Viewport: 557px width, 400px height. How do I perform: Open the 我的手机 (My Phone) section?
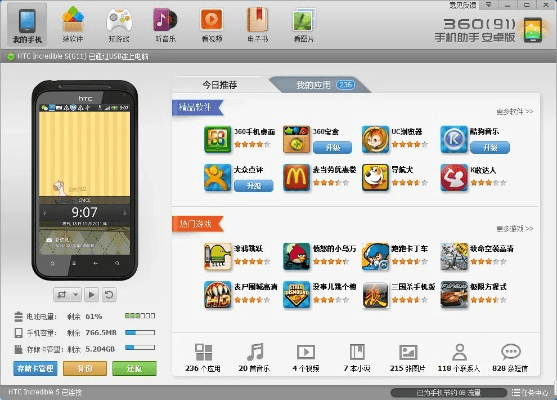pos(27,25)
